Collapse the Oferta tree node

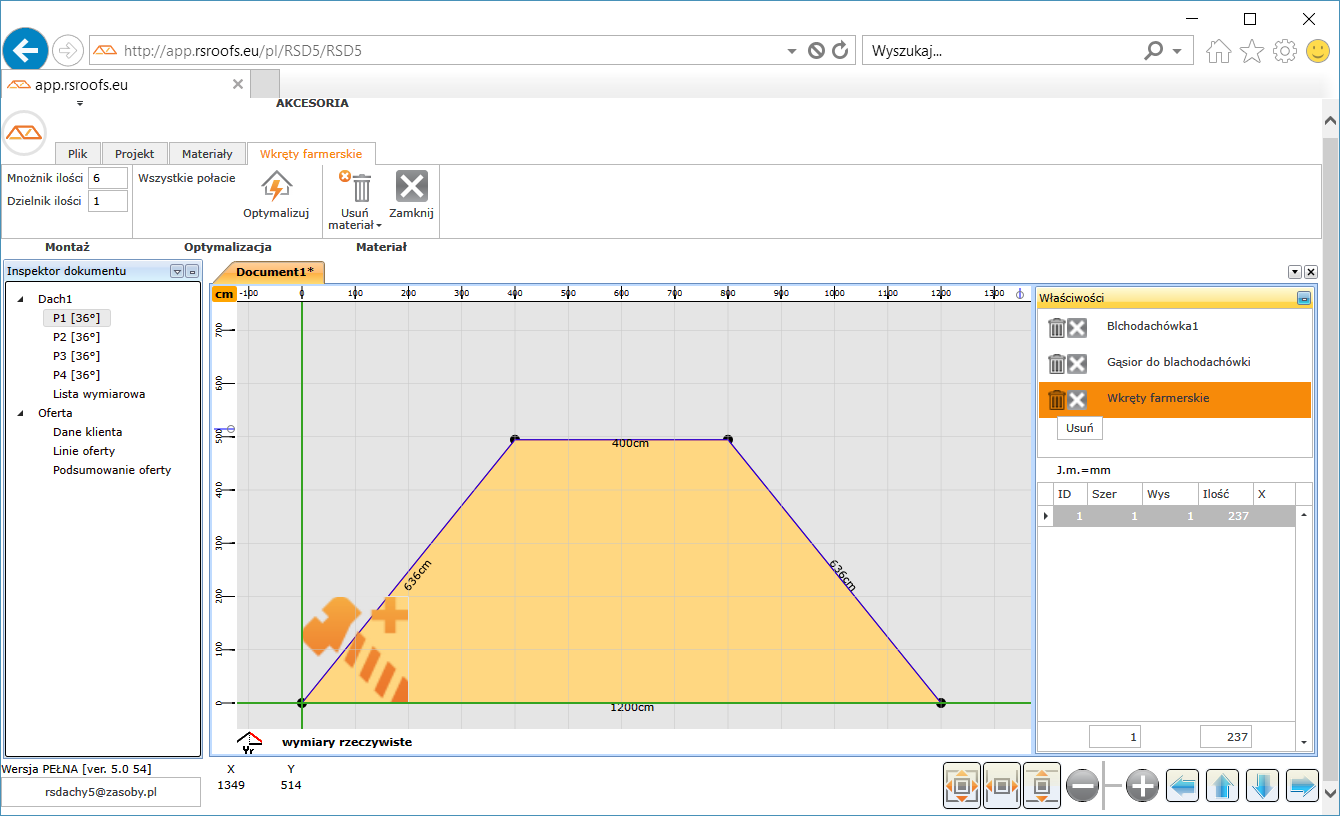coord(22,413)
